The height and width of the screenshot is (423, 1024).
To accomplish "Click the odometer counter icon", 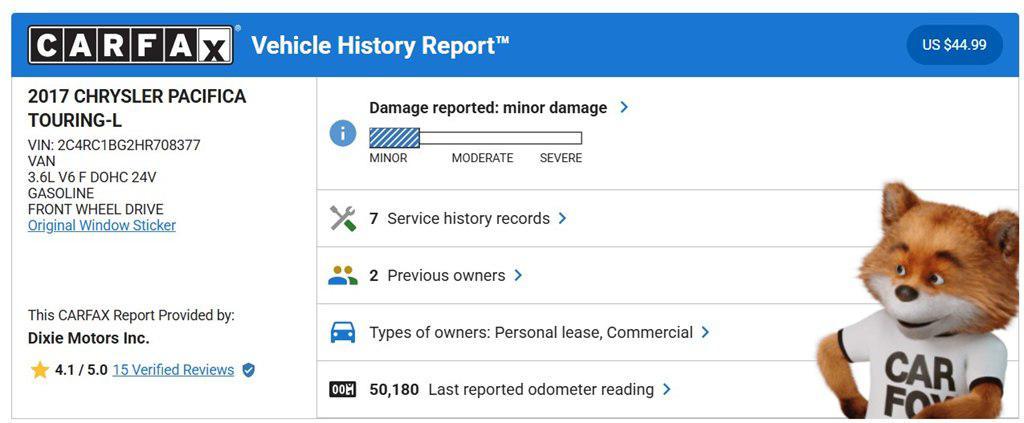I will point(343,389).
